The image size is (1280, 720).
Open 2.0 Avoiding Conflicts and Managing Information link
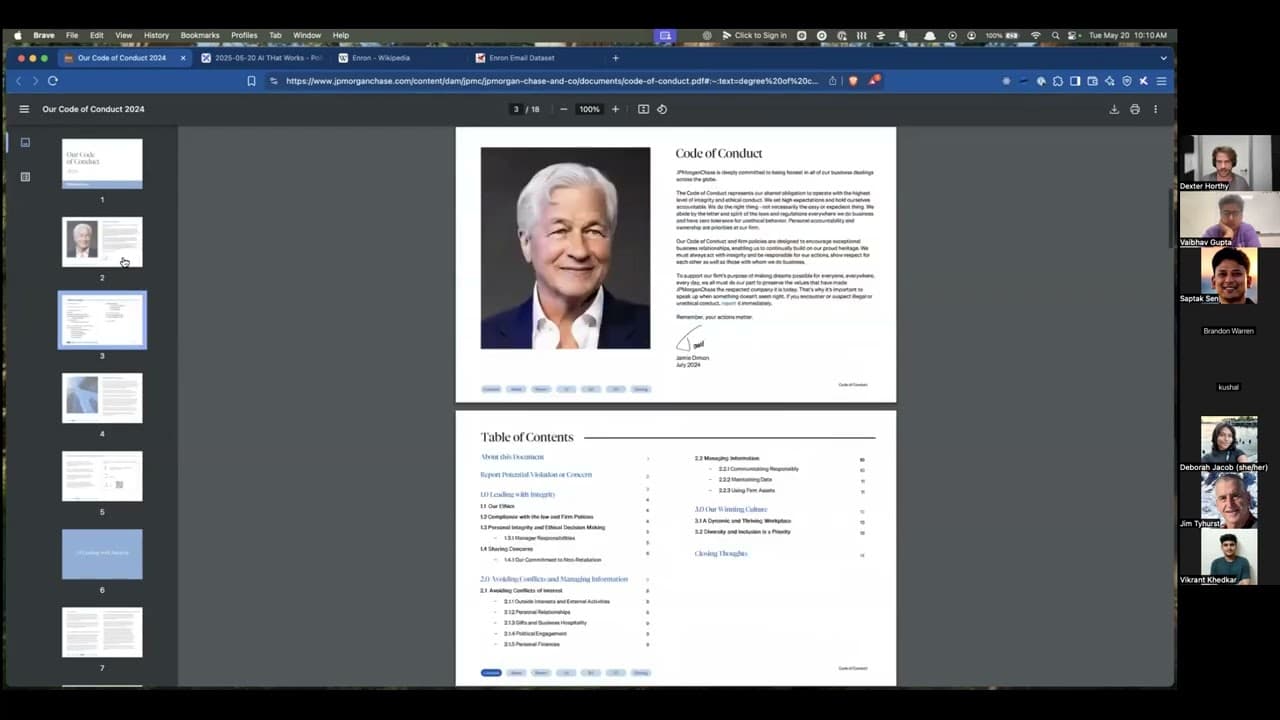554,579
